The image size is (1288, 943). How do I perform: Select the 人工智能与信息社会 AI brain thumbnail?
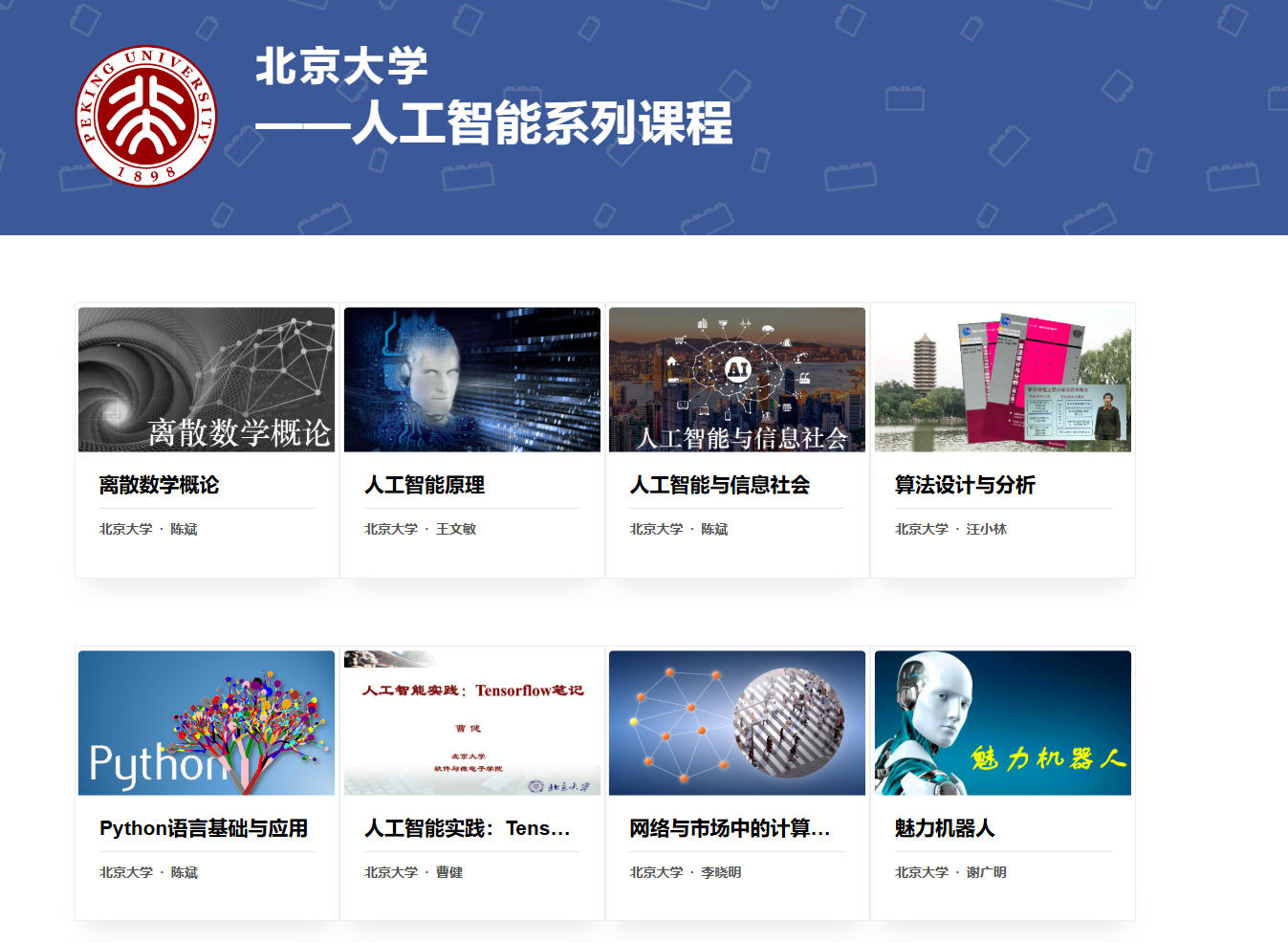(737, 380)
